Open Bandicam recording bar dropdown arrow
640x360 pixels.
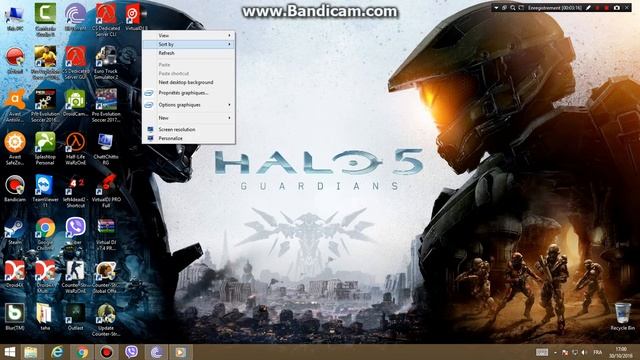coord(496,8)
